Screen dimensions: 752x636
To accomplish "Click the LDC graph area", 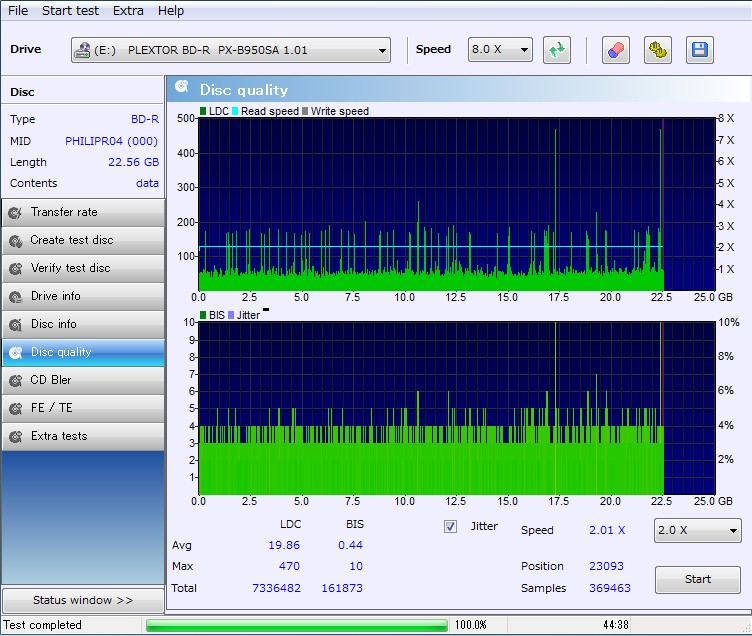I will point(457,204).
